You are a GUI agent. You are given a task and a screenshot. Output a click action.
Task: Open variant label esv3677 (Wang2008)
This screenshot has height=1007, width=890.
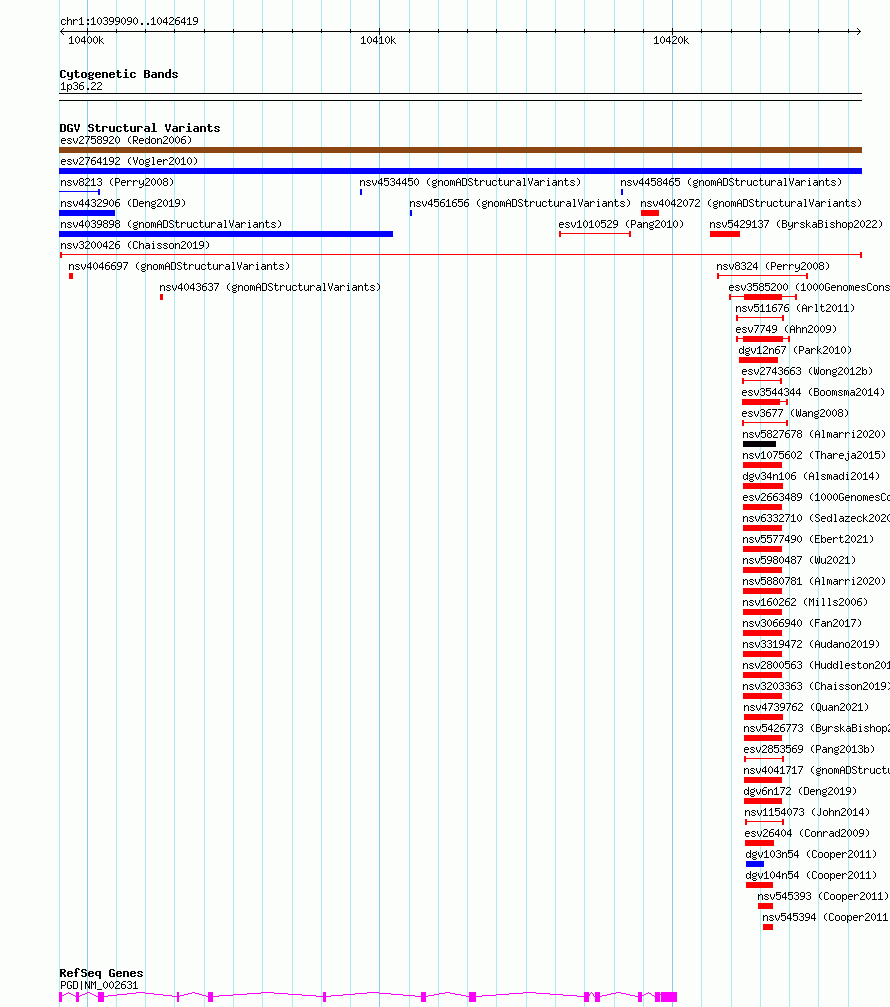(x=795, y=414)
